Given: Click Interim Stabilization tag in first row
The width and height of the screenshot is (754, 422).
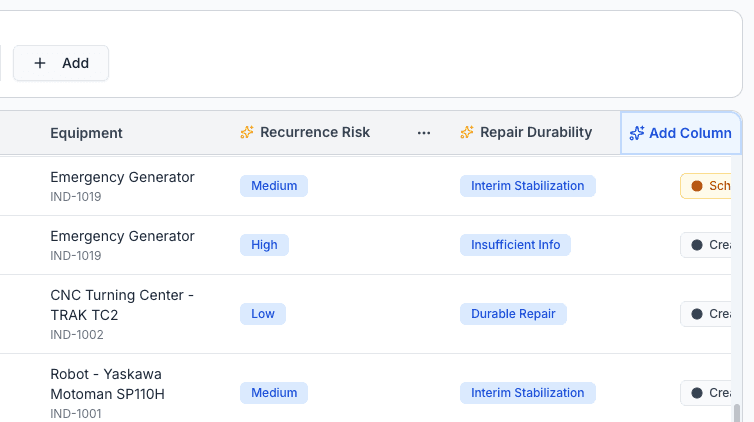Looking at the screenshot, I should pos(528,186).
